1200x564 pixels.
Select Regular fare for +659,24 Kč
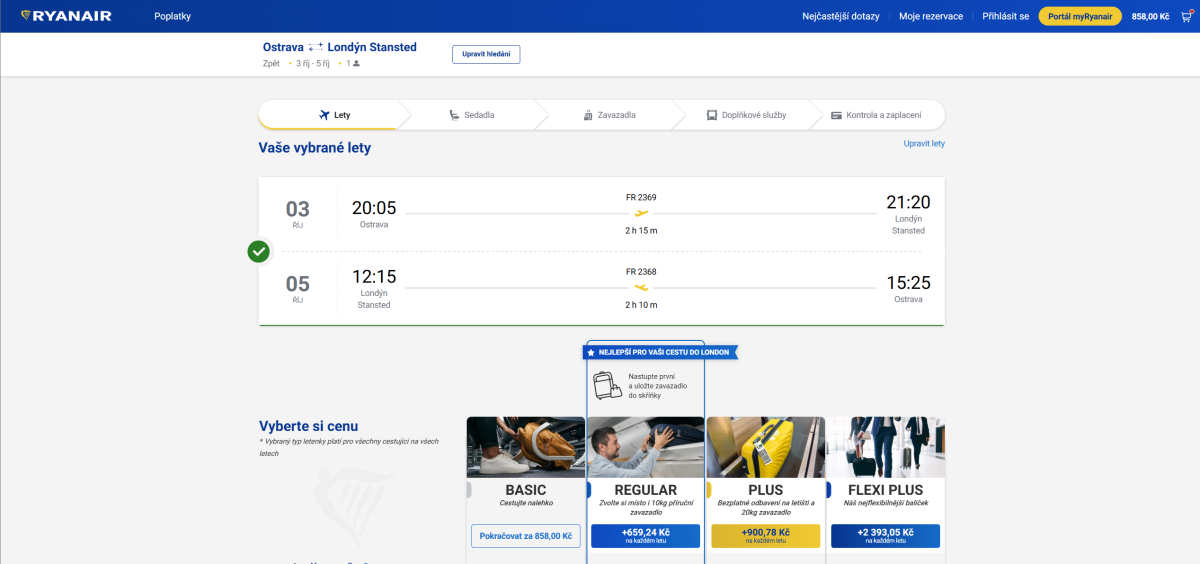(645, 536)
